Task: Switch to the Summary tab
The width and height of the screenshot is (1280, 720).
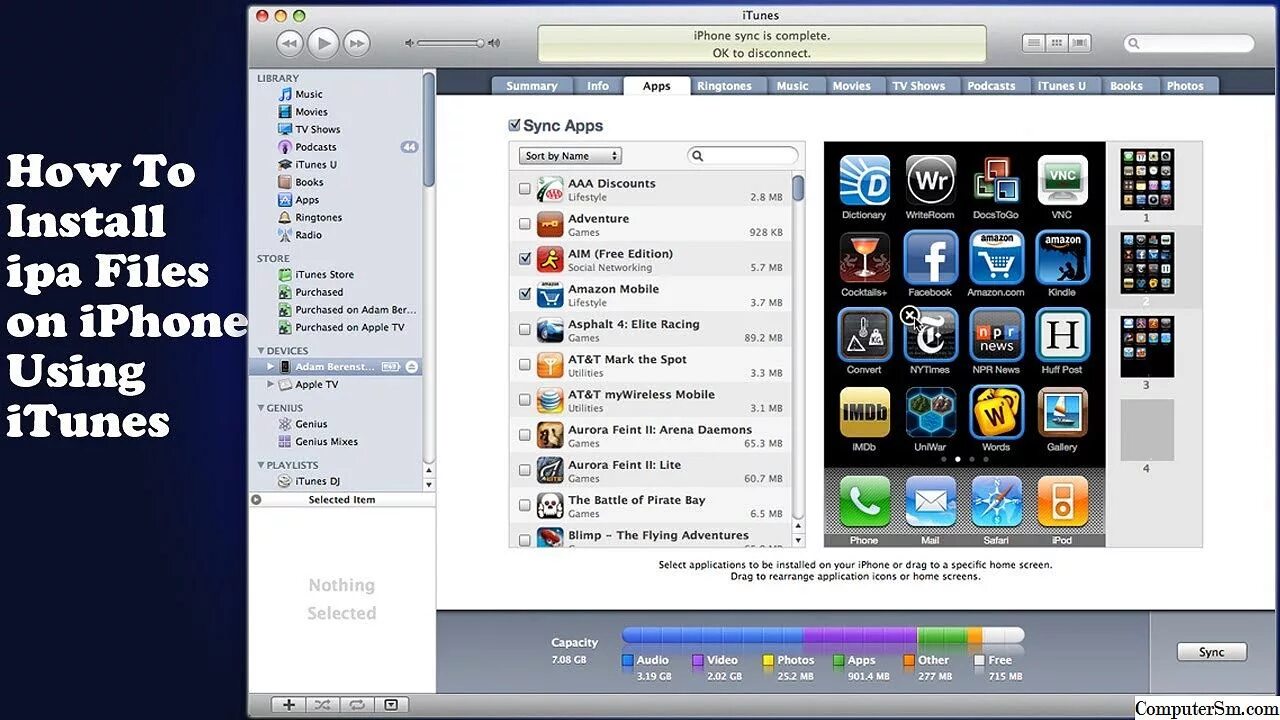Action: tap(532, 86)
